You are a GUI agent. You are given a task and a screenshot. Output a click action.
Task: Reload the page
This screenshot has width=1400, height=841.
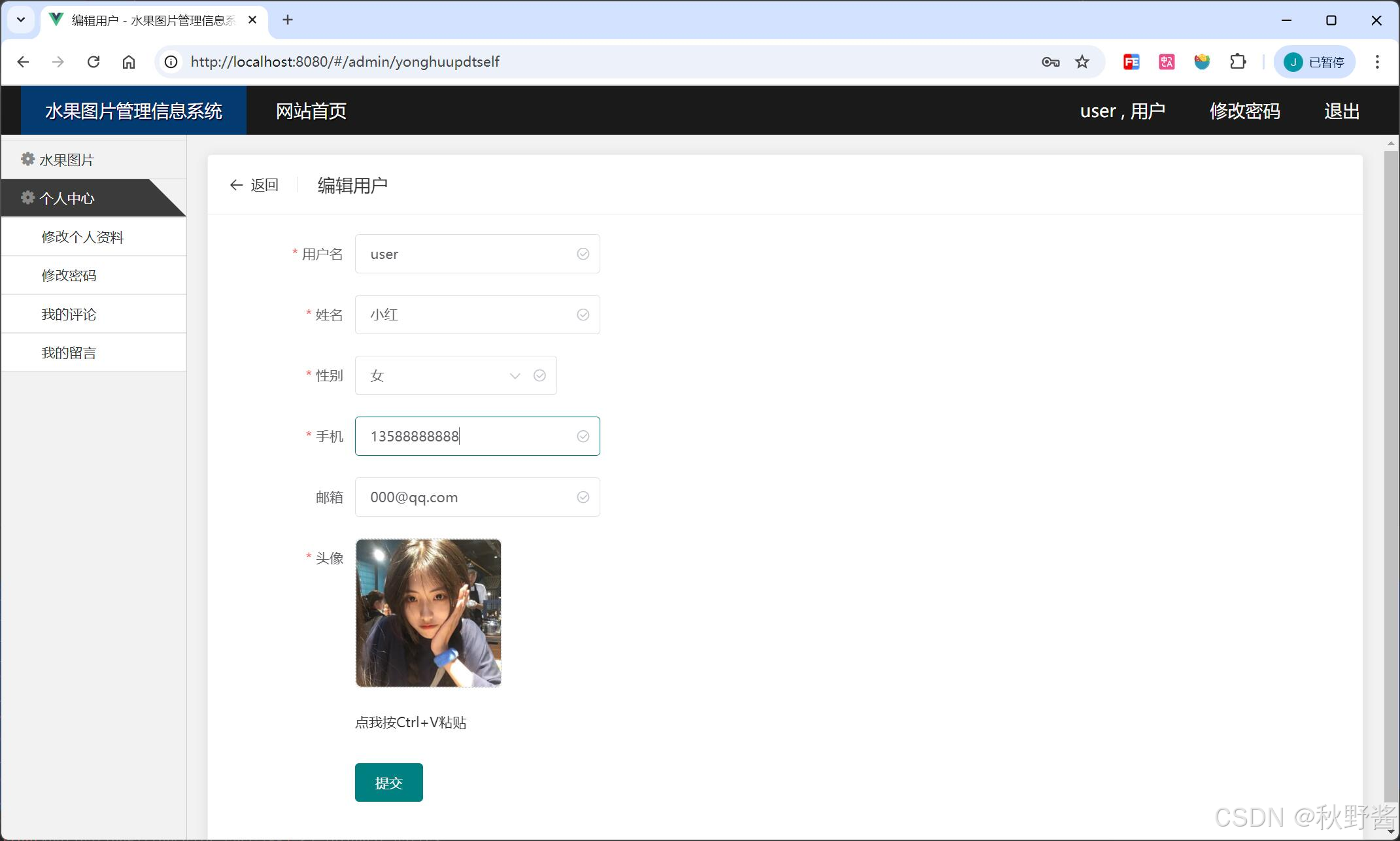click(94, 62)
